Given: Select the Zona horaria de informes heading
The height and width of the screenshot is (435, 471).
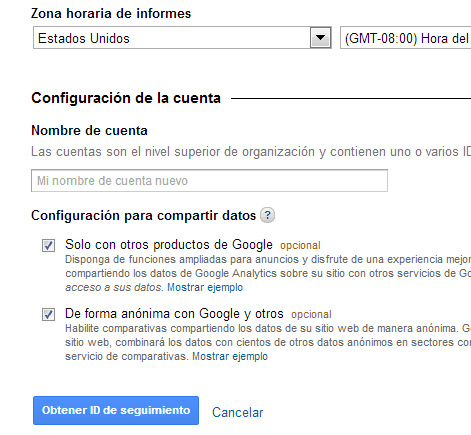Looking at the screenshot, I should pyautogui.click(x=111, y=14).
